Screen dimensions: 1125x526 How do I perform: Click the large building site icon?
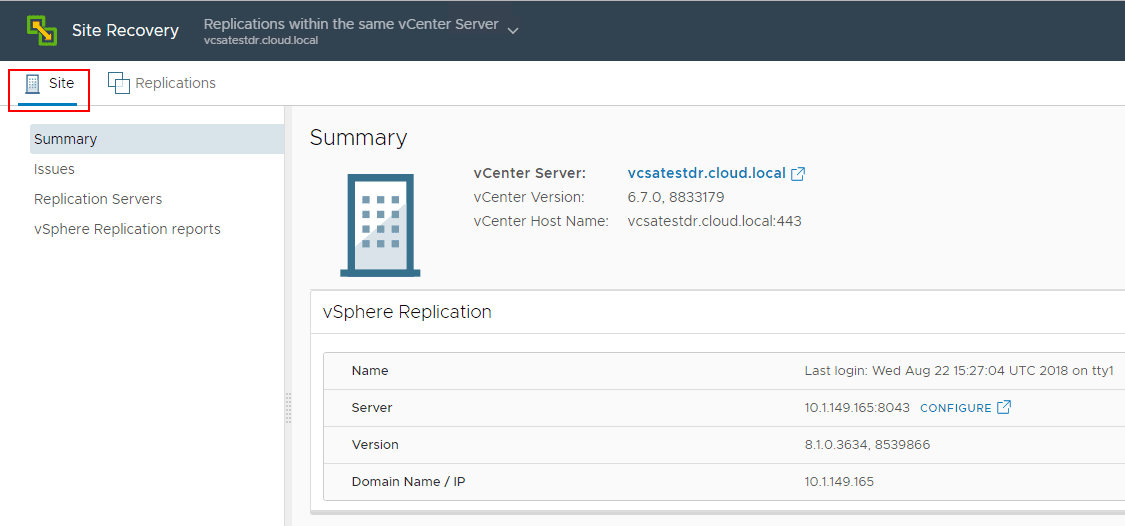point(380,225)
